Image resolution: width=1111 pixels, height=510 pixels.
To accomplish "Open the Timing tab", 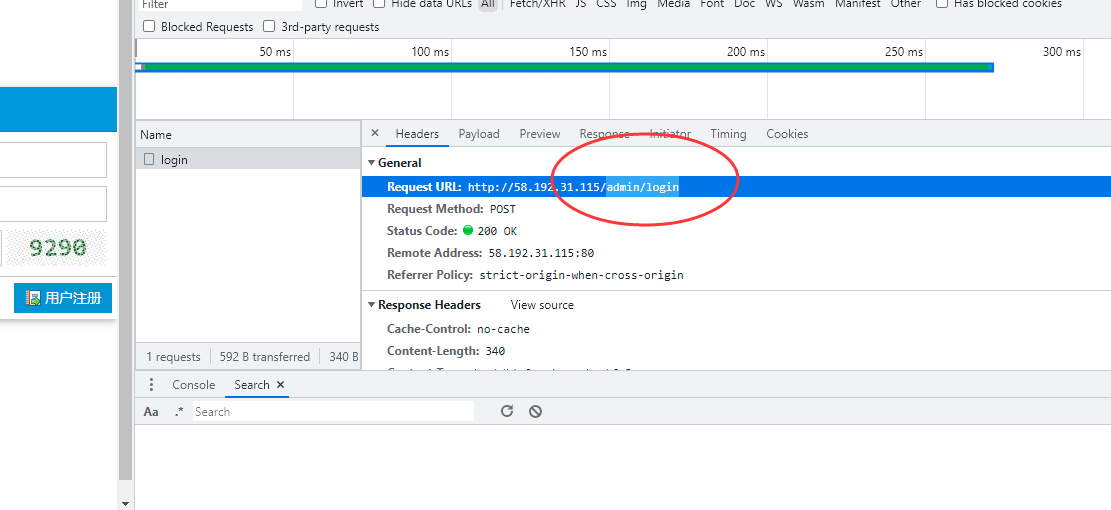I will click(728, 134).
